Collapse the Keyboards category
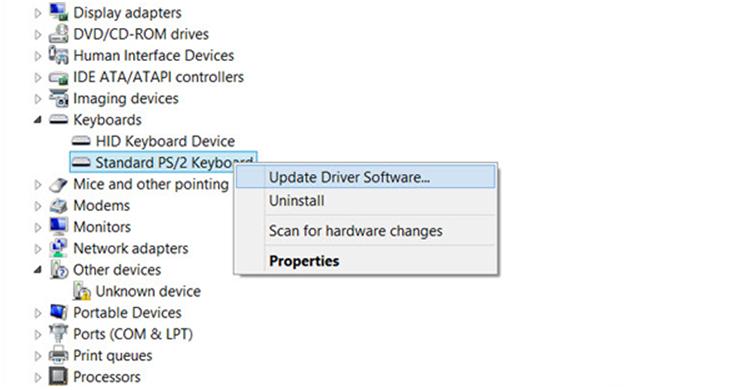The height and width of the screenshot is (390, 734). tap(38, 120)
